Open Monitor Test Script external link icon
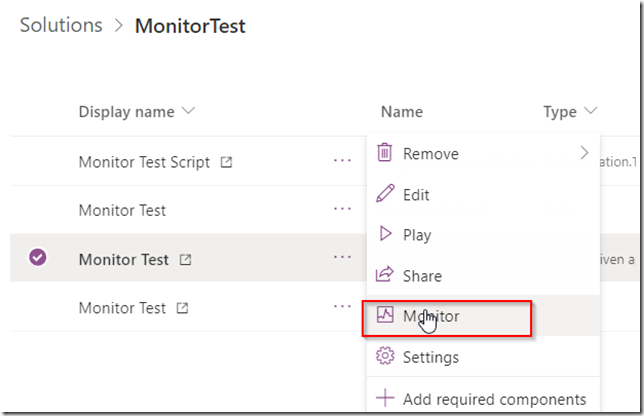 pos(226,162)
